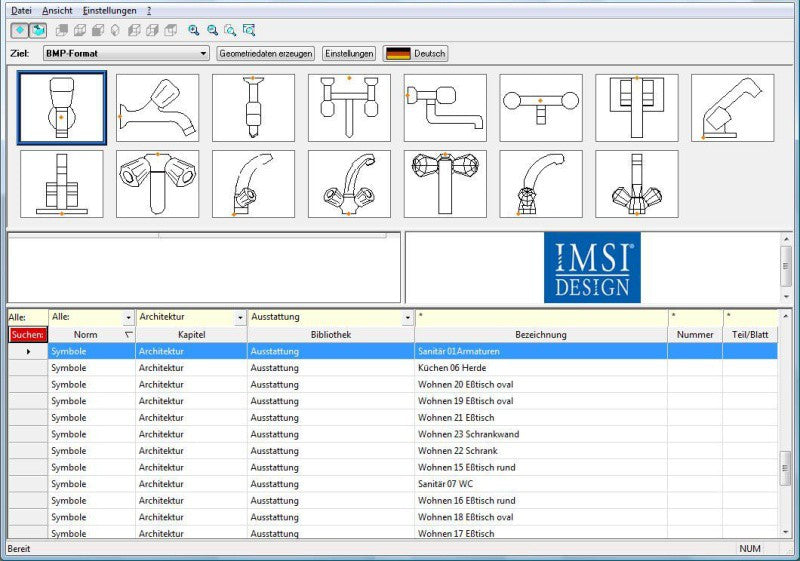Select the row Wohnen 23 Schrankwand

coord(413,435)
